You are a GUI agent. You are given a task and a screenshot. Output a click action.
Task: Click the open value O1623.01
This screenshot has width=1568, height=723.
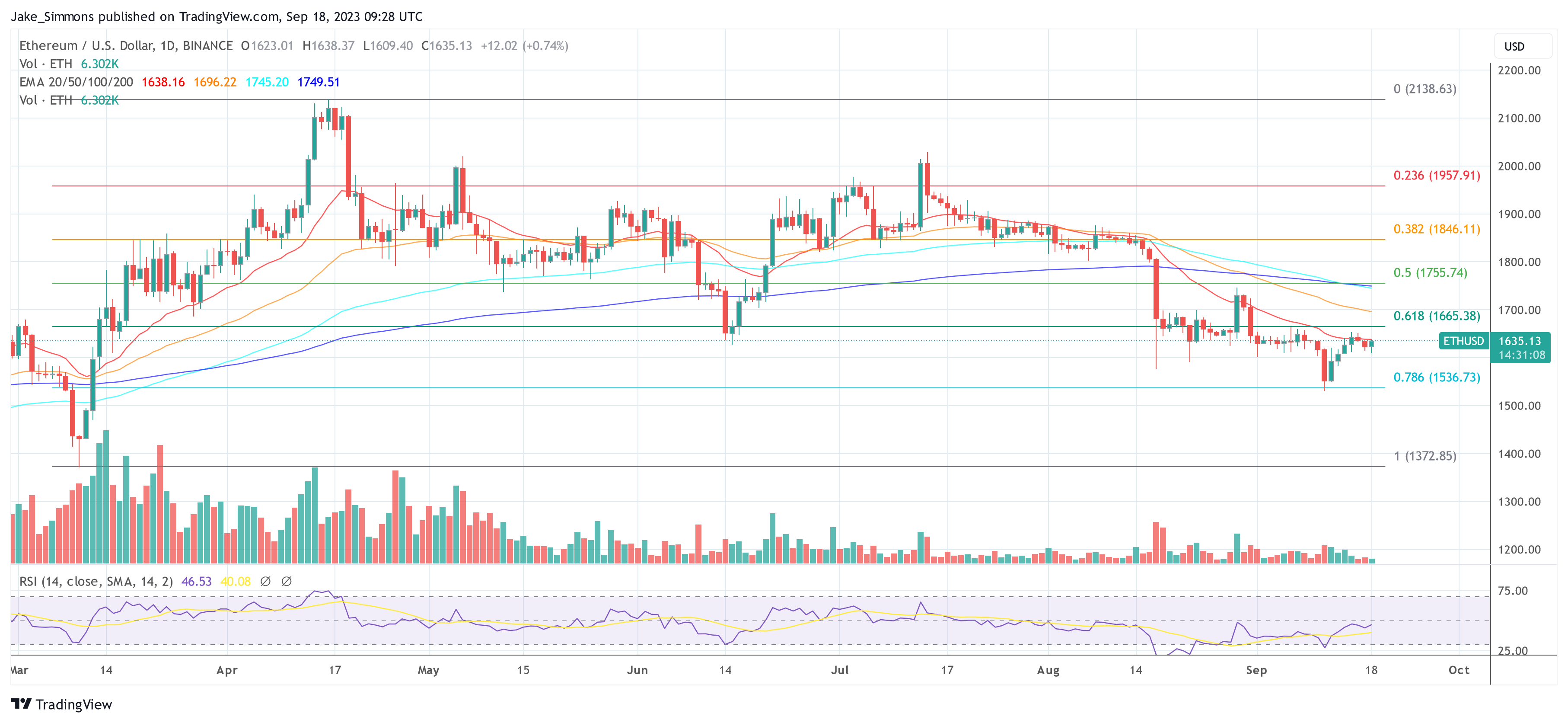click(267, 46)
